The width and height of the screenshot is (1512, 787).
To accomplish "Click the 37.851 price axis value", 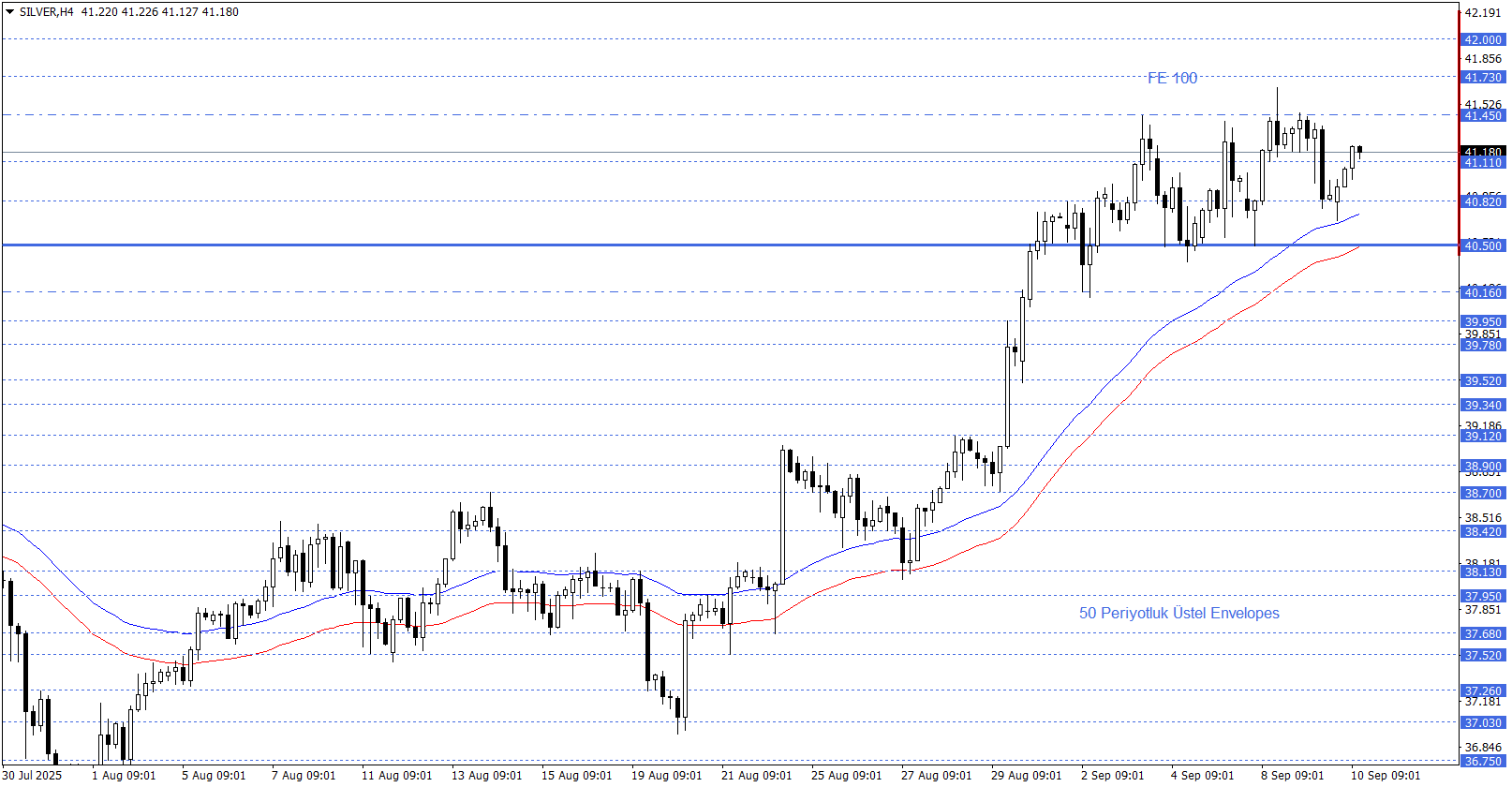I will click(1483, 610).
